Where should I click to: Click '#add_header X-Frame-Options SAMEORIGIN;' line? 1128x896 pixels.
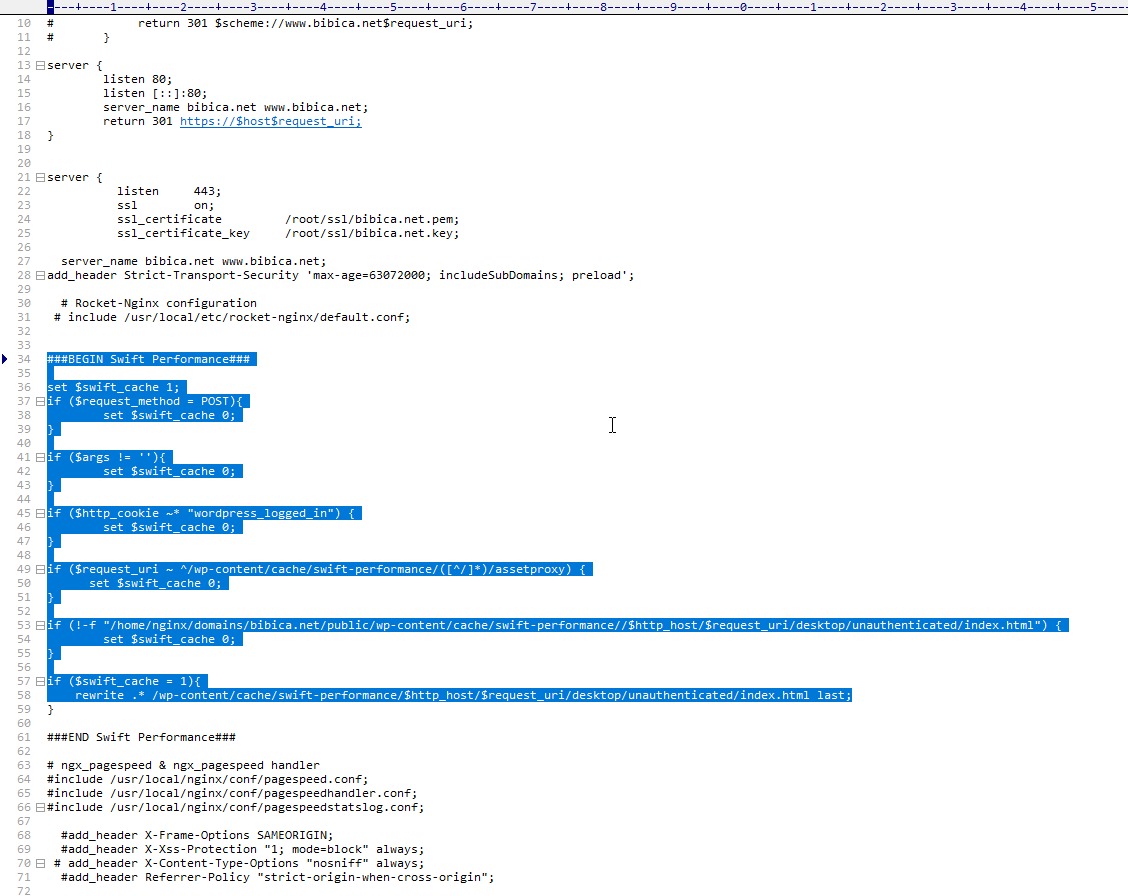pyautogui.click(x=197, y=836)
